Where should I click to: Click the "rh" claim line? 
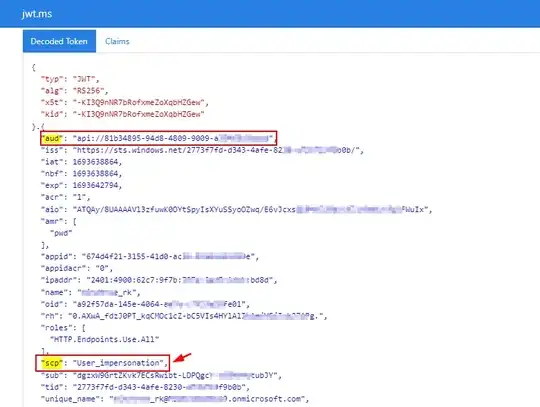[x=184, y=316]
